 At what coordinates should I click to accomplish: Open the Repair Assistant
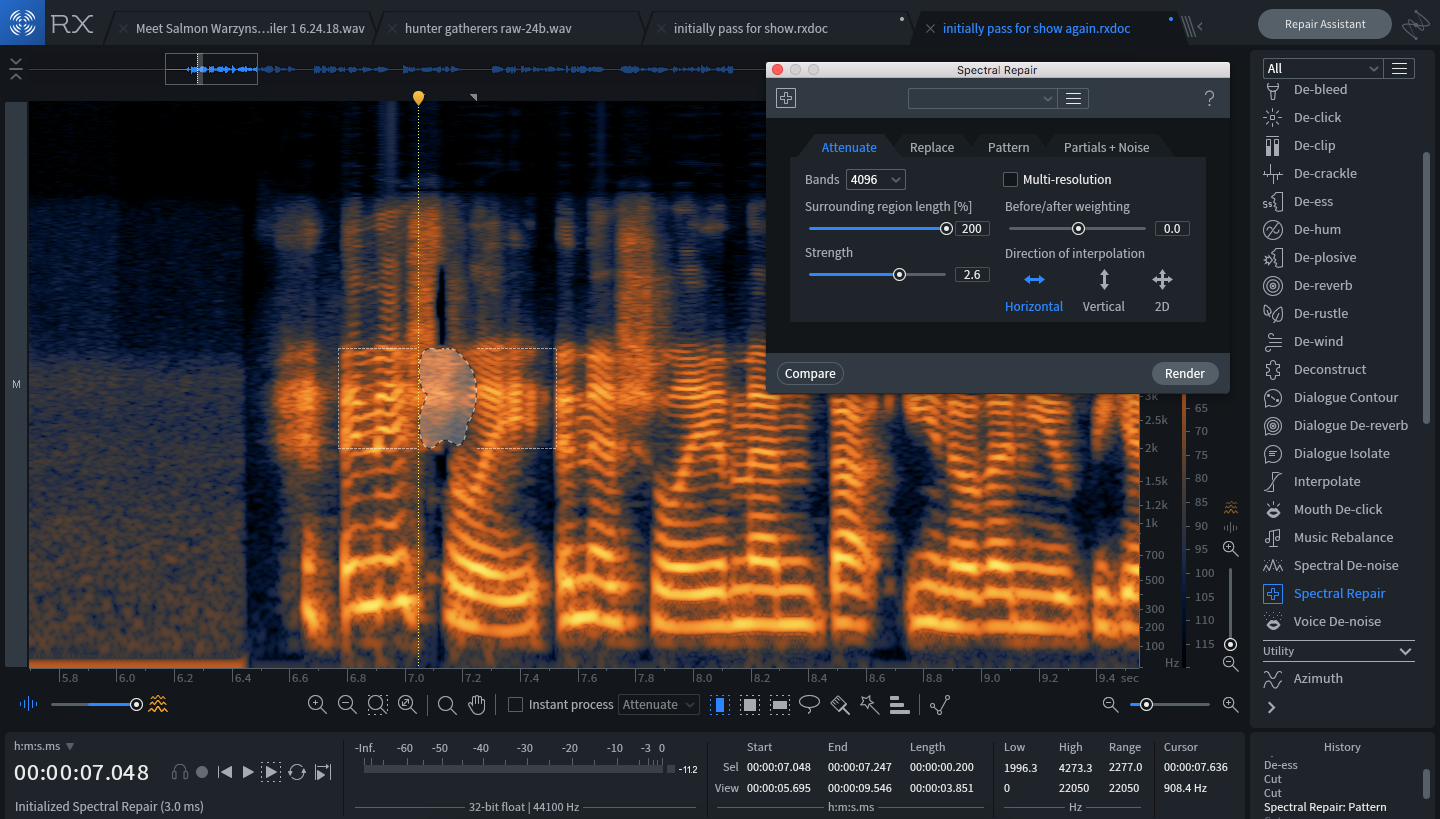[x=1325, y=24]
